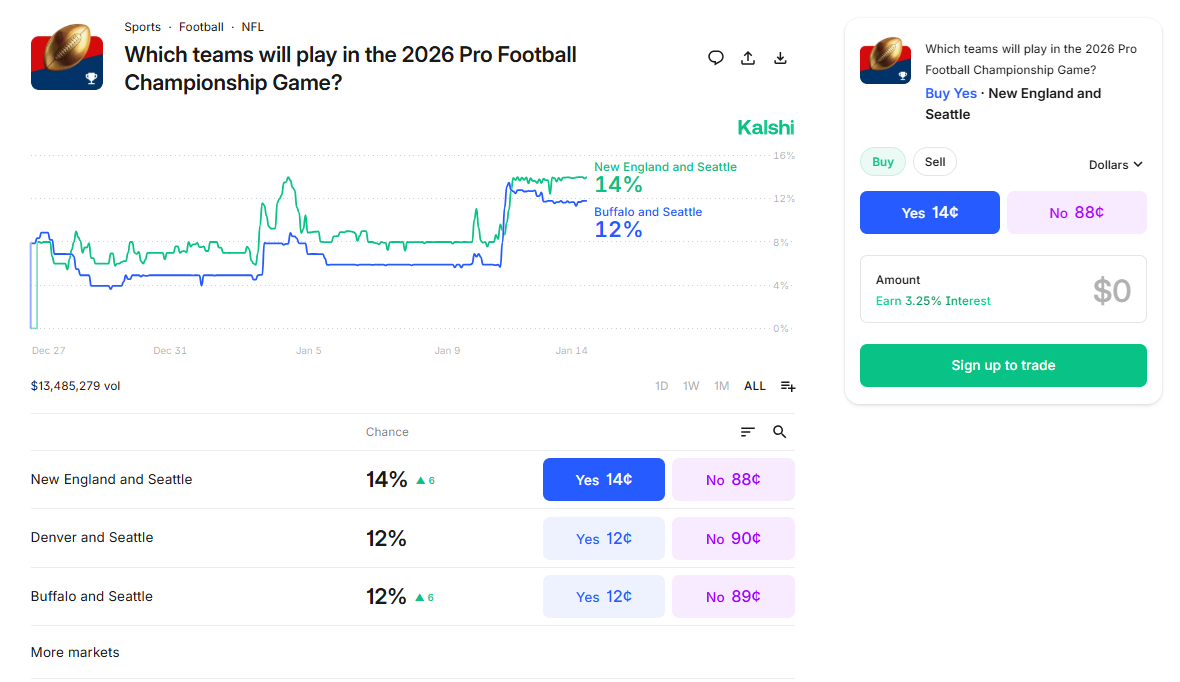Click the add-to-watchlist icon beside ALL
The height and width of the screenshot is (682, 1180).
(x=787, y=385)
